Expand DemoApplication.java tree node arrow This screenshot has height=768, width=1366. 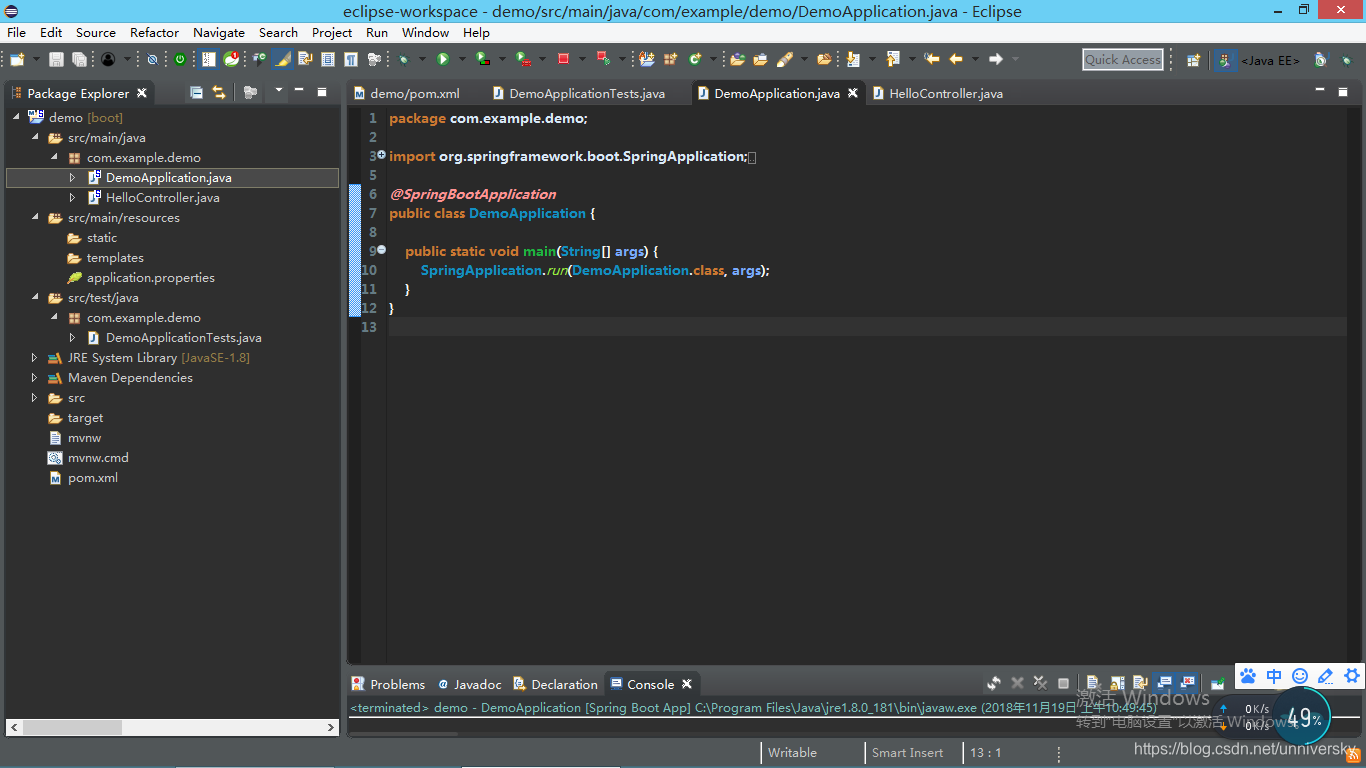point(72,177)
